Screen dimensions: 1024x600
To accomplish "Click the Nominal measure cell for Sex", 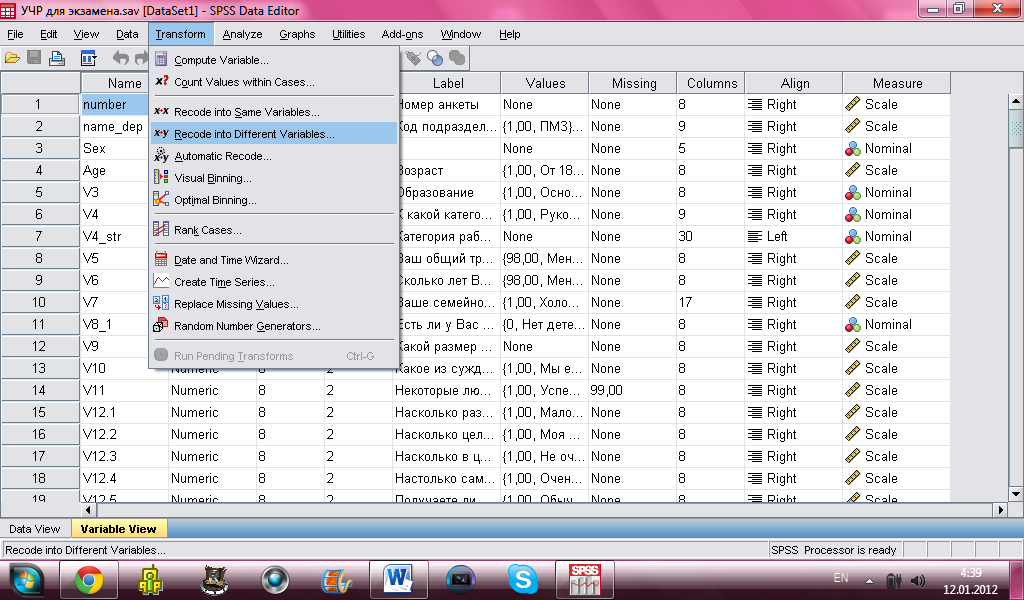I will (x=896, y=148).
